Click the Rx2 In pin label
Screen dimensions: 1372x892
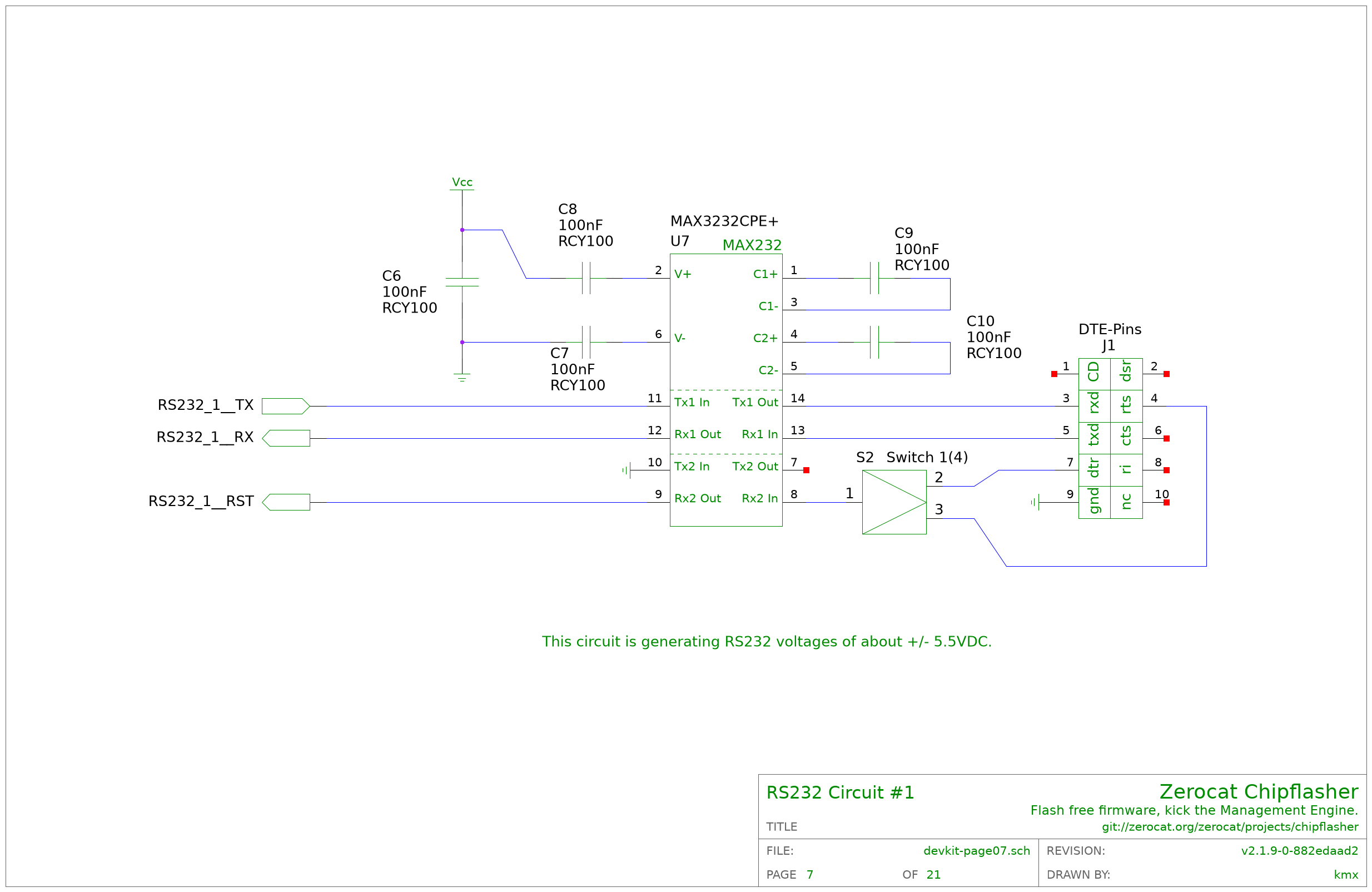[x=759, y=498]
